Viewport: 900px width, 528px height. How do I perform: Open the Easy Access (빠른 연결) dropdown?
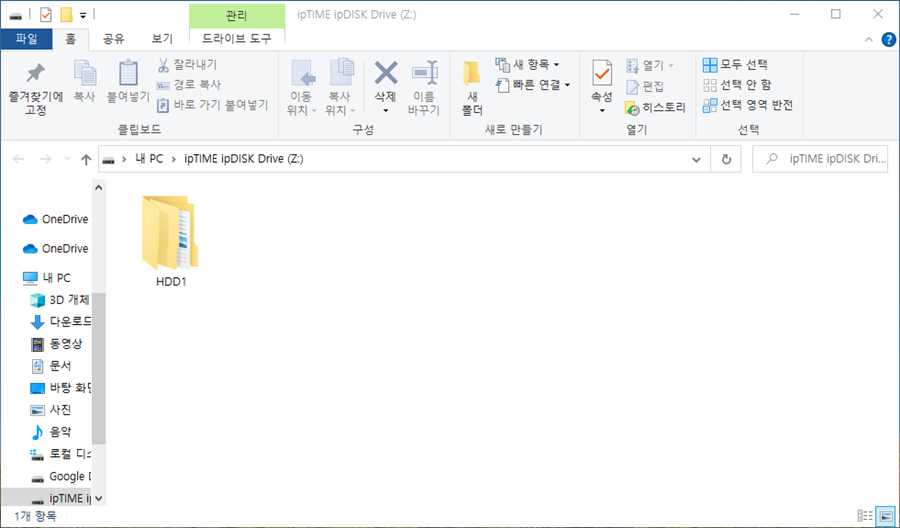pos(534,85)
